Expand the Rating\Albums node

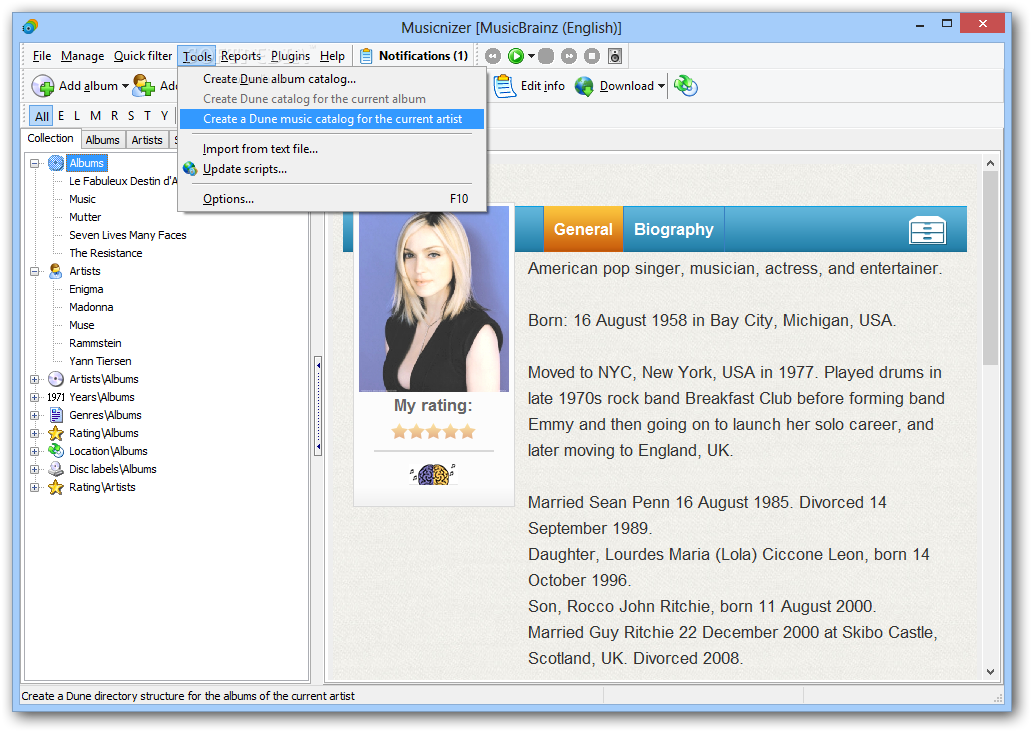click(x=34, y=433)
